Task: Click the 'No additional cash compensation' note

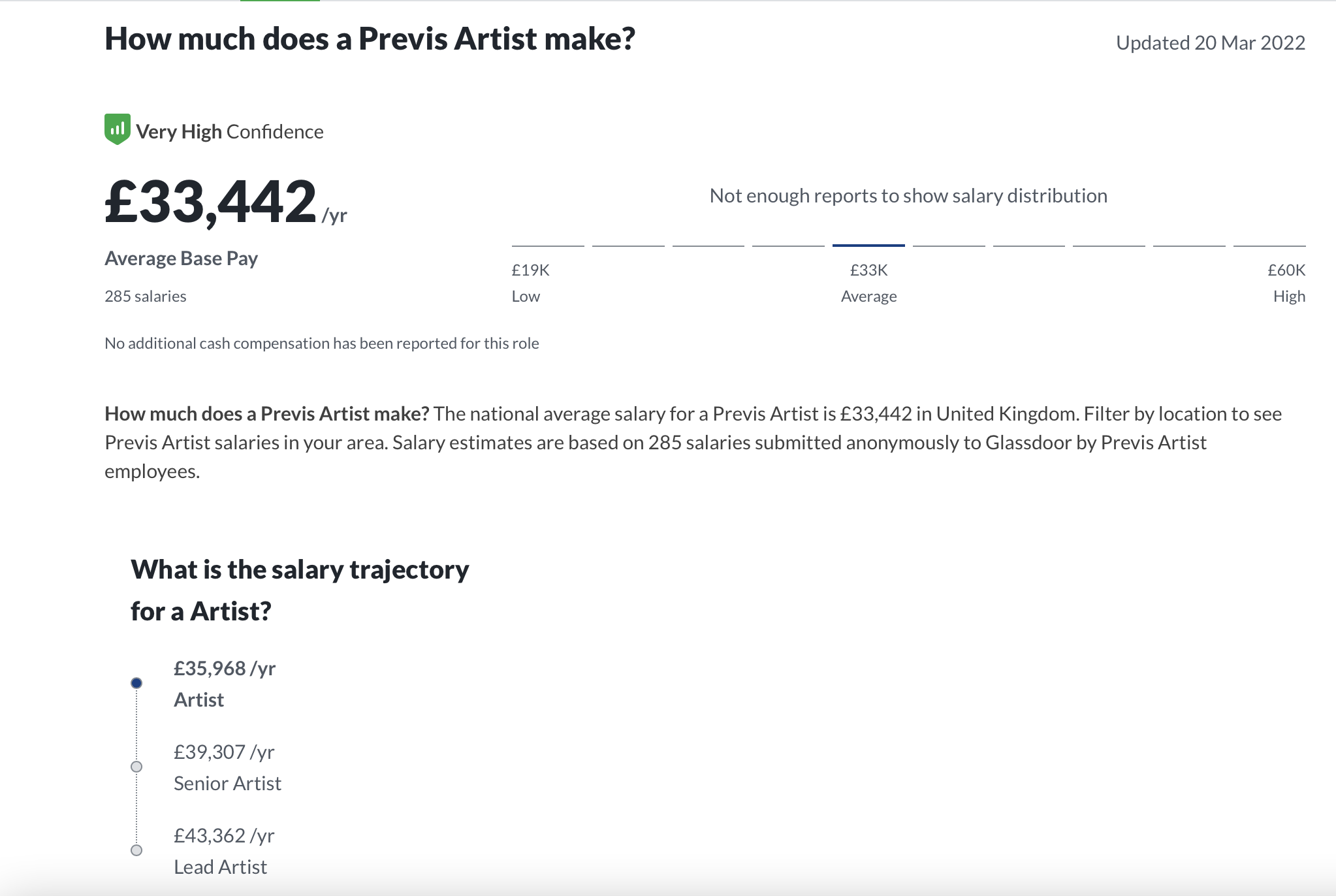Action: click(x=322, y=344)
